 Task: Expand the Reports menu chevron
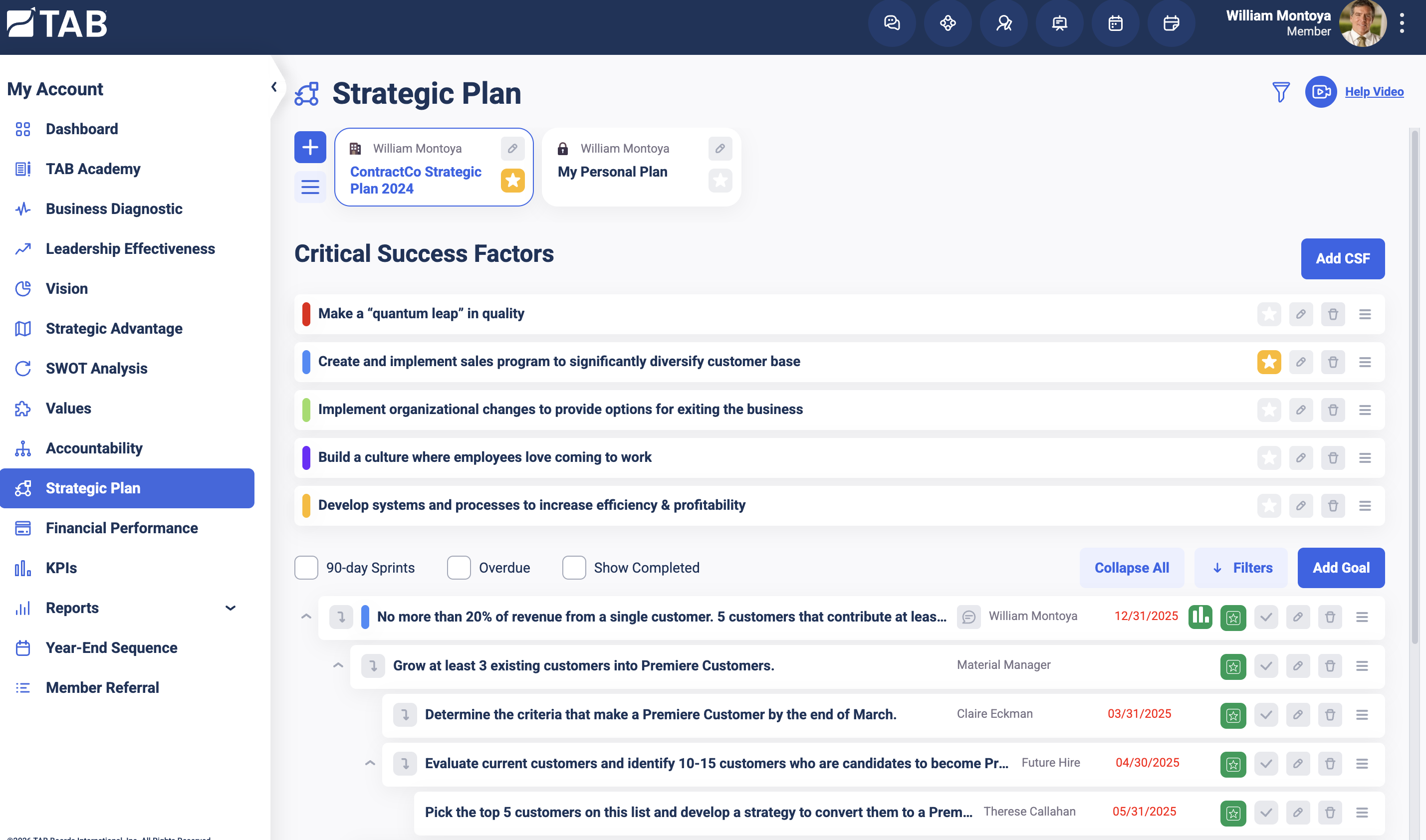click(231, 608)
